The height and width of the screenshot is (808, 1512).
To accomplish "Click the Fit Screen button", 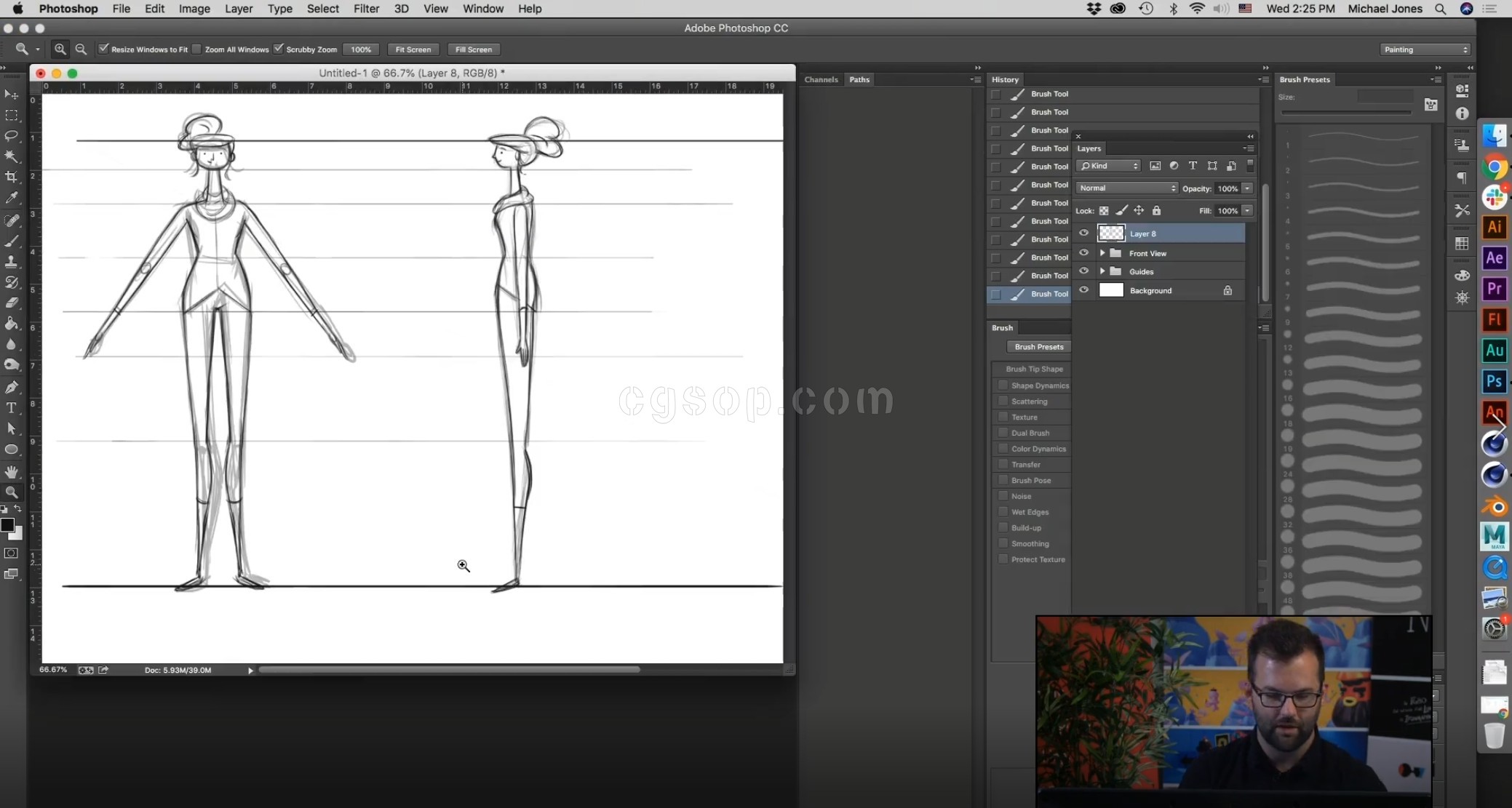I will [413, 49].
